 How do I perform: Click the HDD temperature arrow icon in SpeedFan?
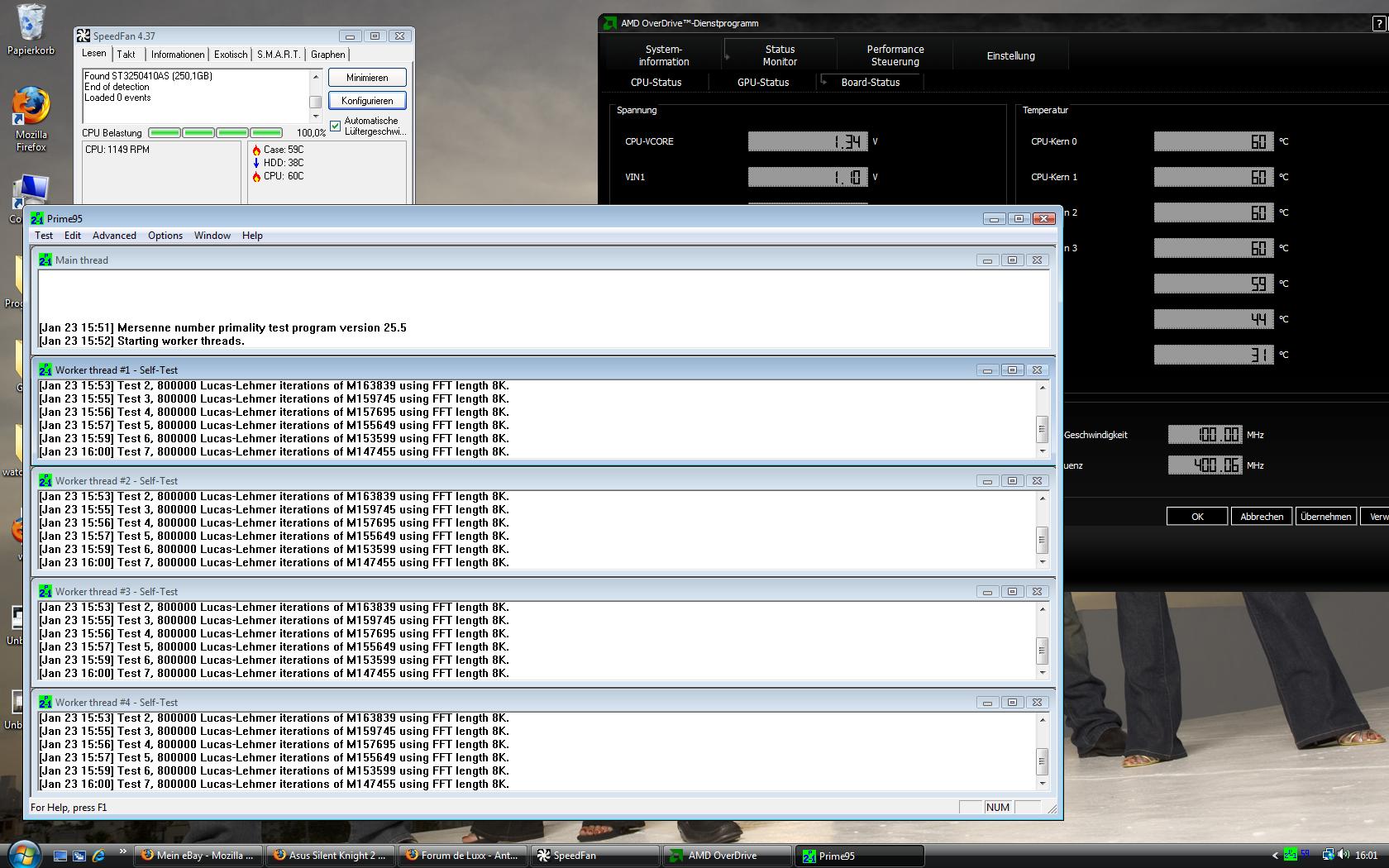point(256,163)
